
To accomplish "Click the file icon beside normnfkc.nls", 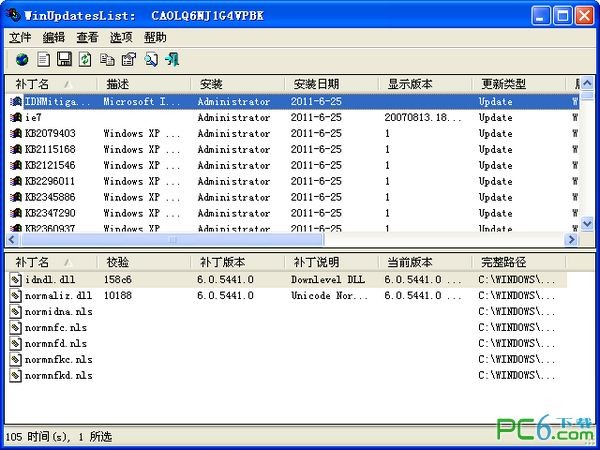I will pos(15,360).
